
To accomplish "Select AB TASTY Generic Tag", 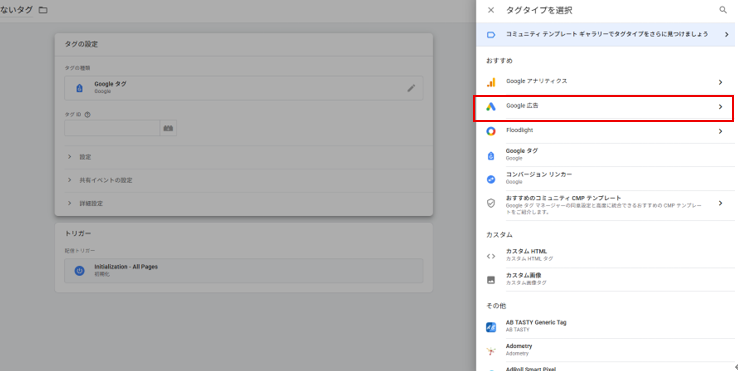I will [605, 326].
